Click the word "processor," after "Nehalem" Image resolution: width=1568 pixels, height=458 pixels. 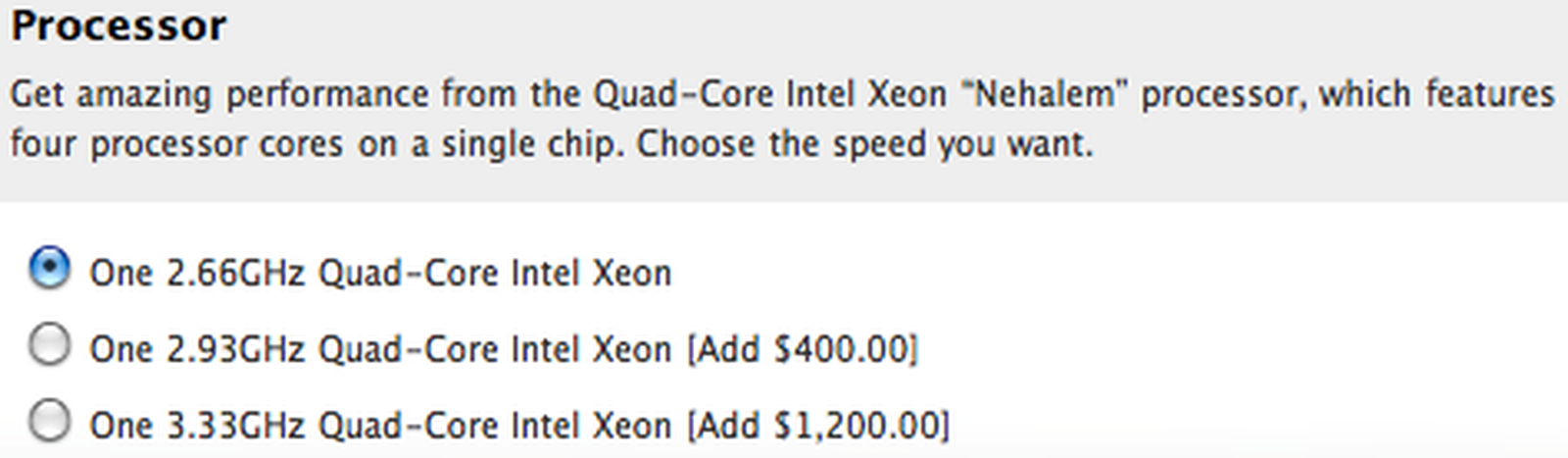pos(1222,94)
